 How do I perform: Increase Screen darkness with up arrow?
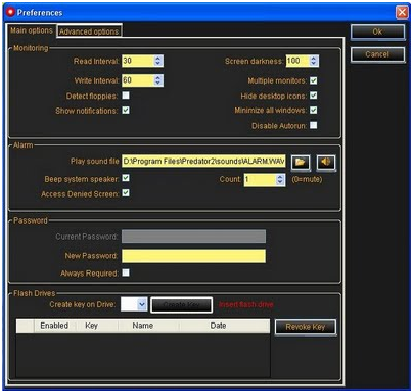pyautogui.click(x=313, y=58)
